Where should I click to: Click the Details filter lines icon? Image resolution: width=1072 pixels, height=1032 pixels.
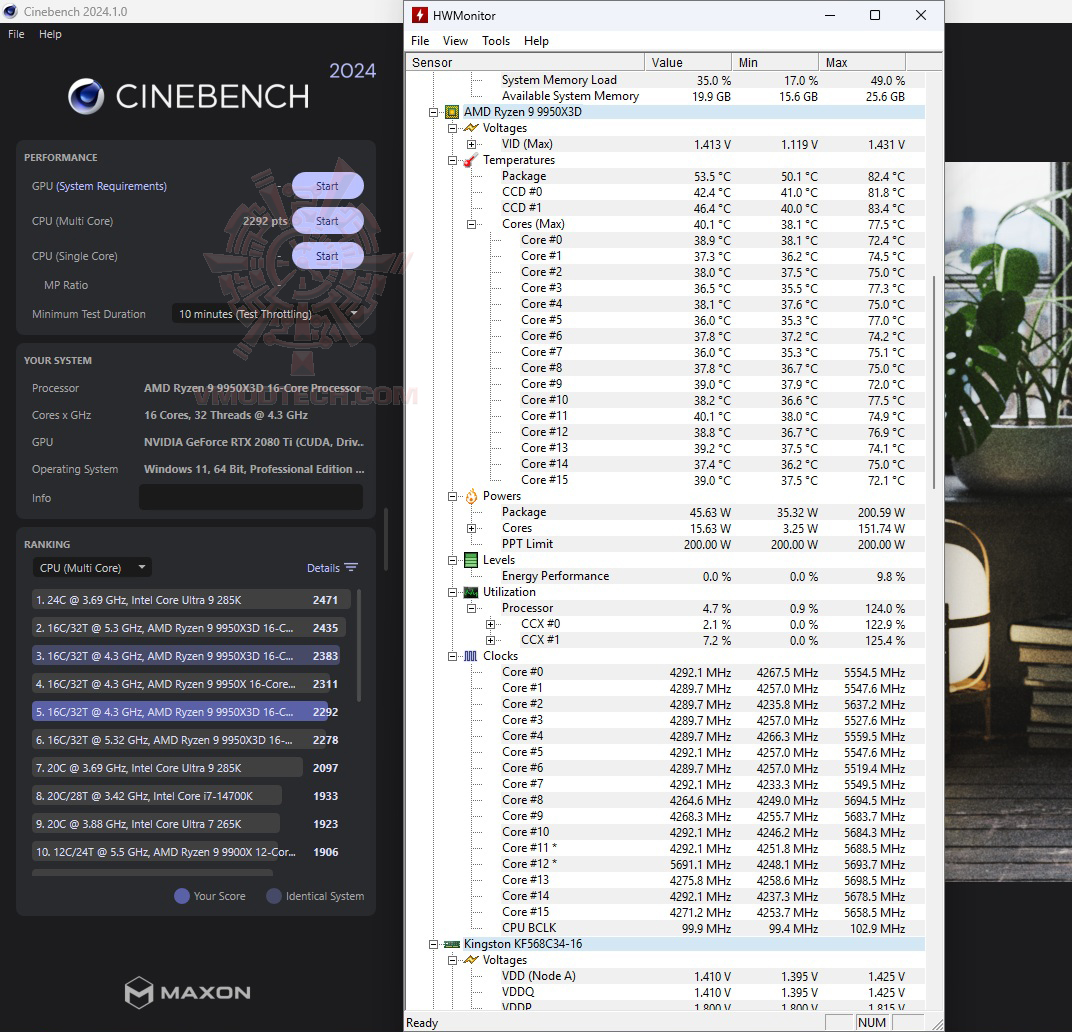click(x=351, y=568)
